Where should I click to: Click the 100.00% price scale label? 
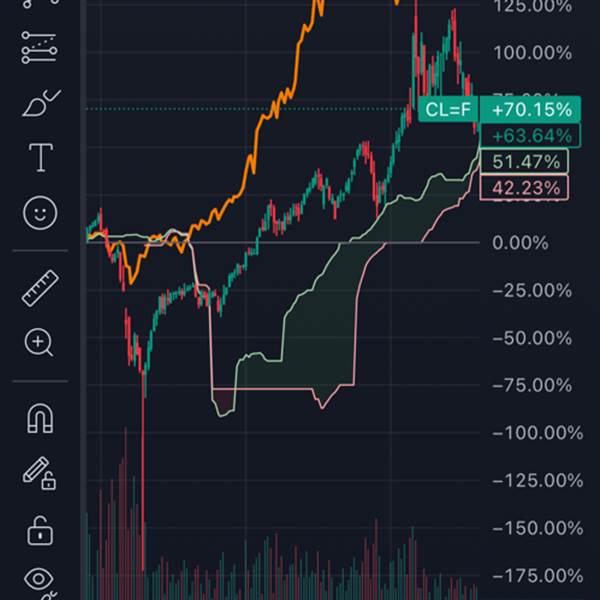[534, 53]
